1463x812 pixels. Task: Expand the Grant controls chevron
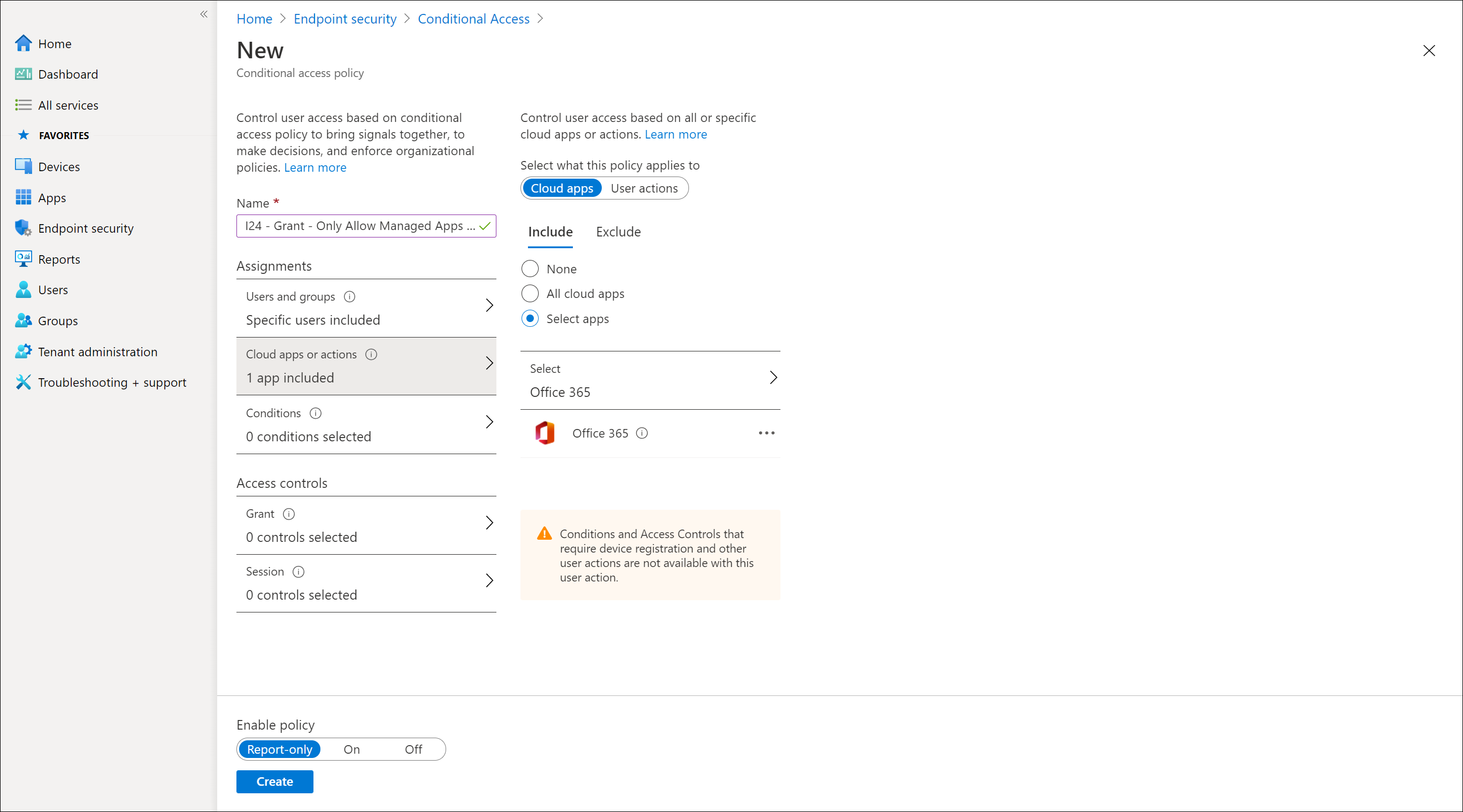[x=489, y=523]
